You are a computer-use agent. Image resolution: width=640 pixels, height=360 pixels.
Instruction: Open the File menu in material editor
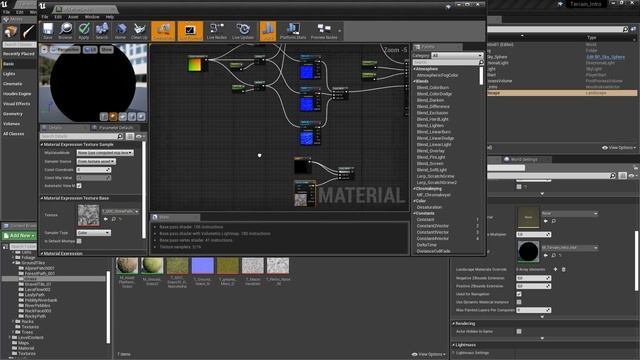[45, 17]
